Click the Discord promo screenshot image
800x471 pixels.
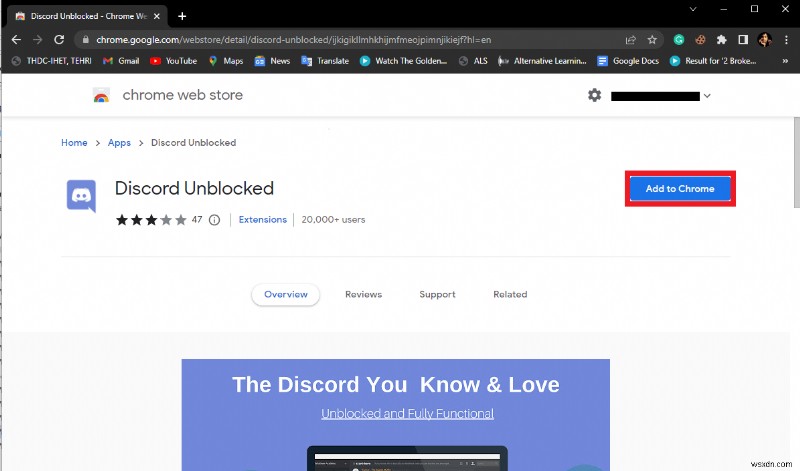coord(395,415)
